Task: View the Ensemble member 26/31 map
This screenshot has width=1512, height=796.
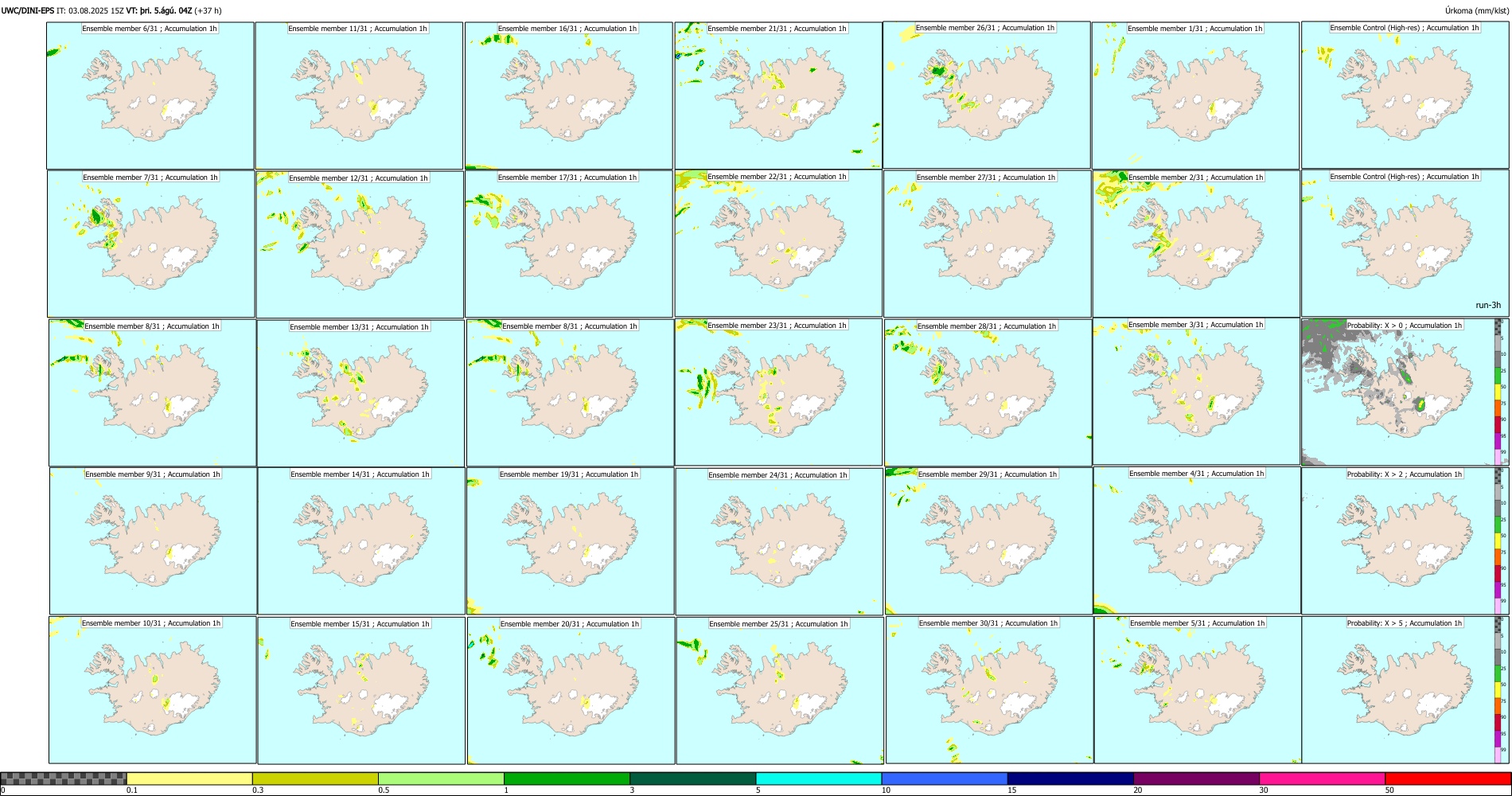Action: (987, 95)
